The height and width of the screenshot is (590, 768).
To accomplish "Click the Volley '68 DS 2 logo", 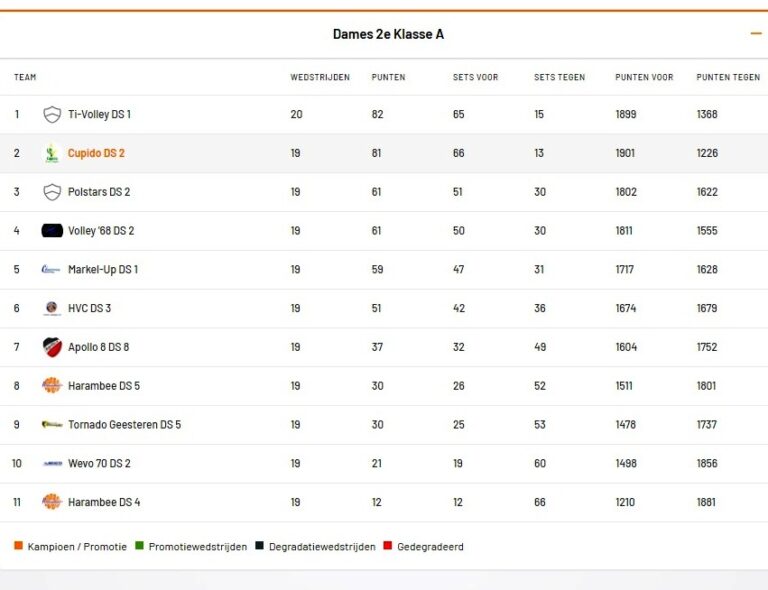I will coord(52,231).
